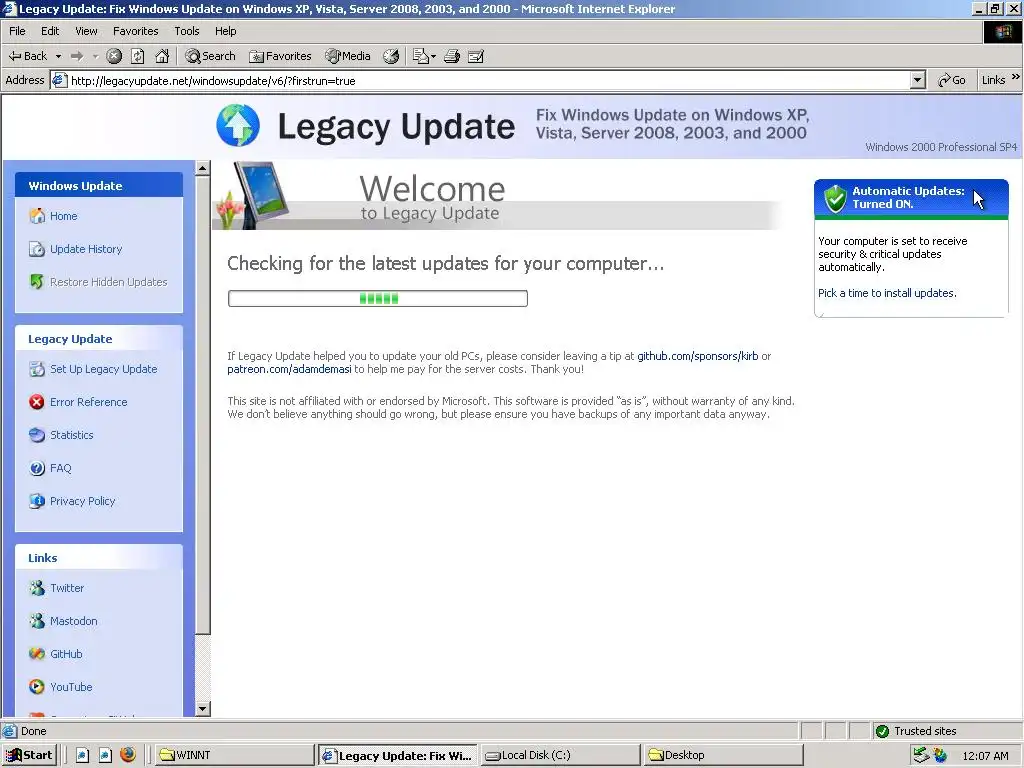Open the Forward history dropdown arrow

95,56
